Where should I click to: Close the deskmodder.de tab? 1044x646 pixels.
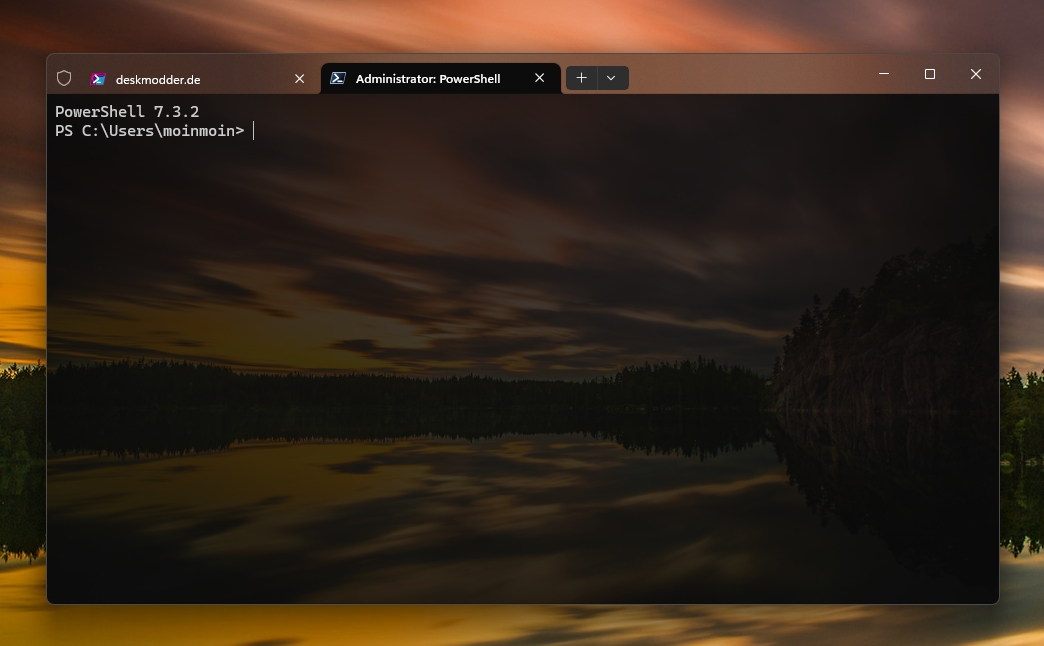(300, 79)
